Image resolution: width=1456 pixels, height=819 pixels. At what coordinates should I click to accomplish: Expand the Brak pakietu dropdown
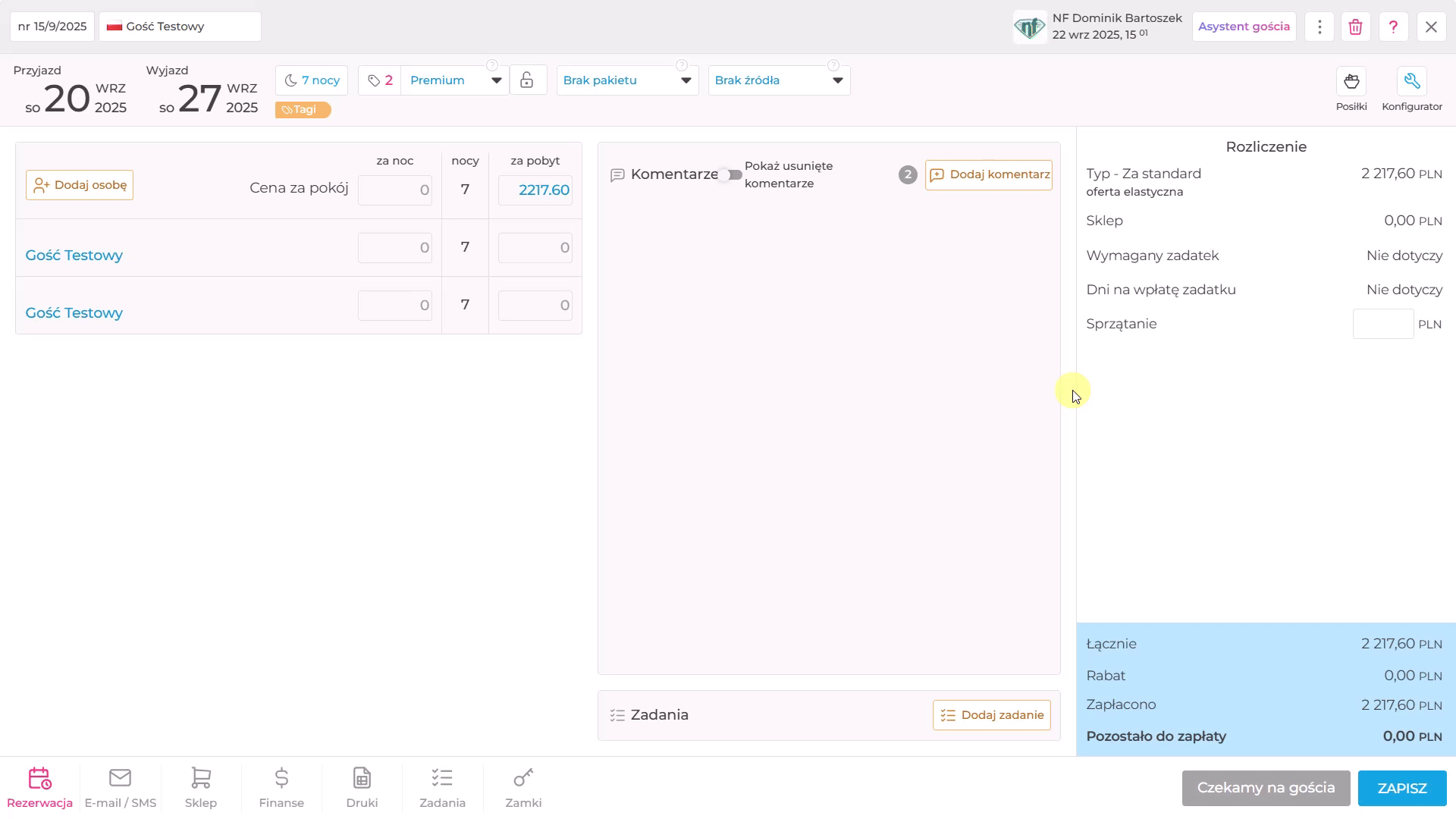627,80
